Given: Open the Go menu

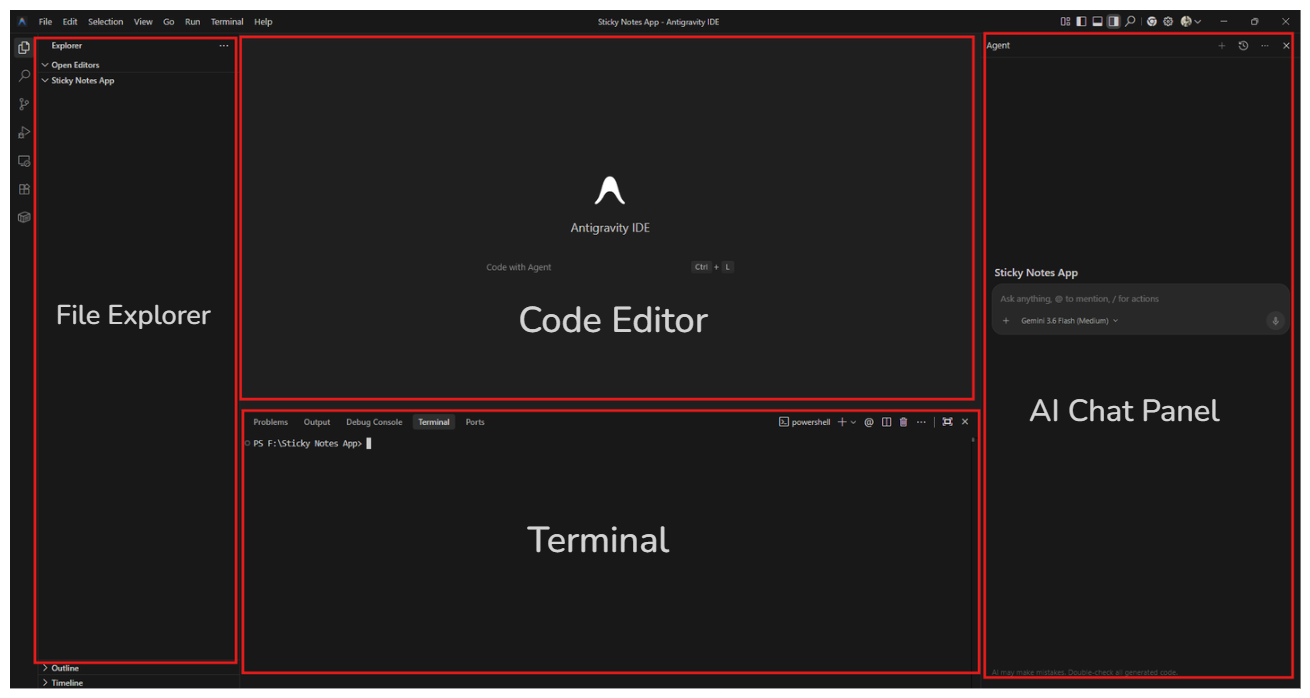Looking at the screenshot, I should tap(168, 21).
